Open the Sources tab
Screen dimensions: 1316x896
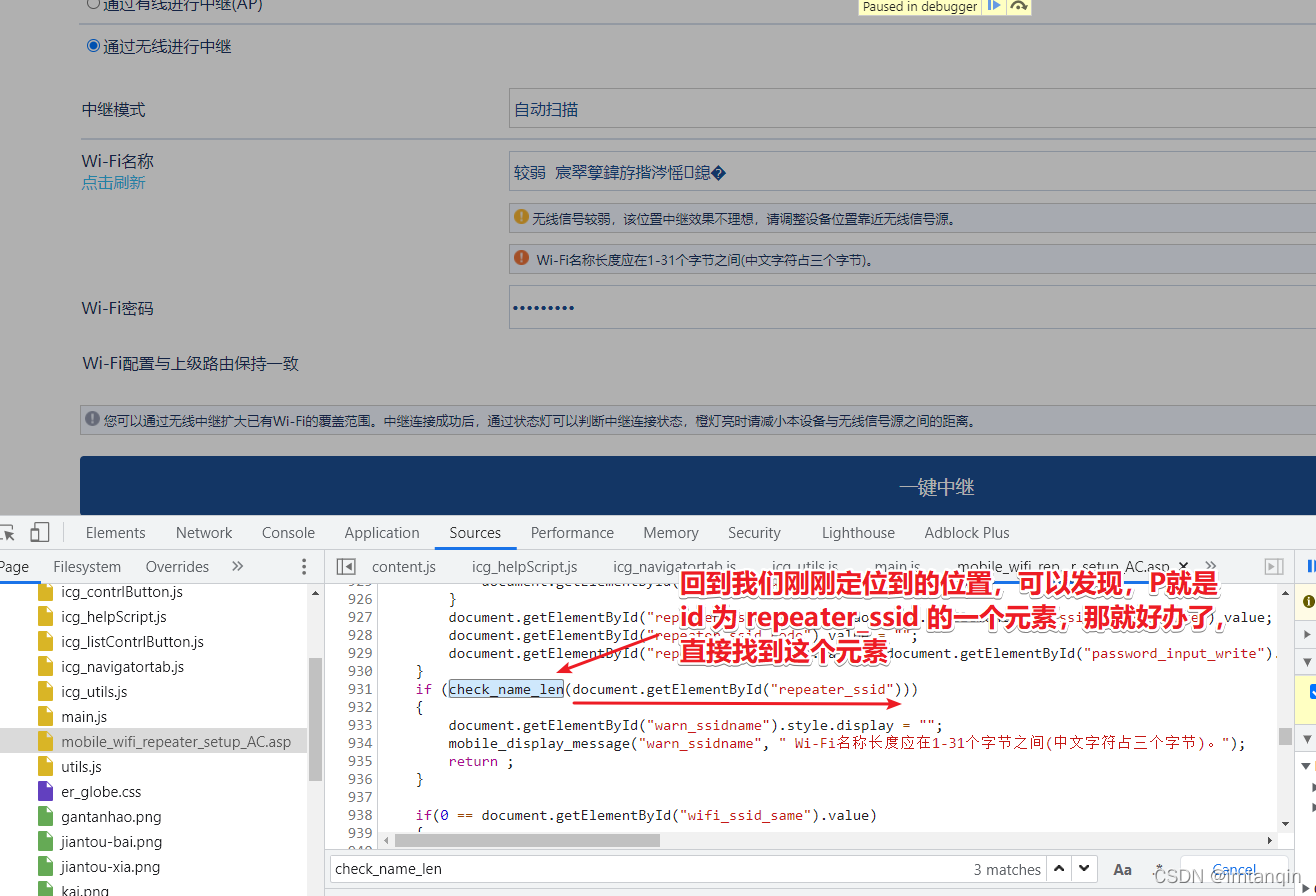475,533
